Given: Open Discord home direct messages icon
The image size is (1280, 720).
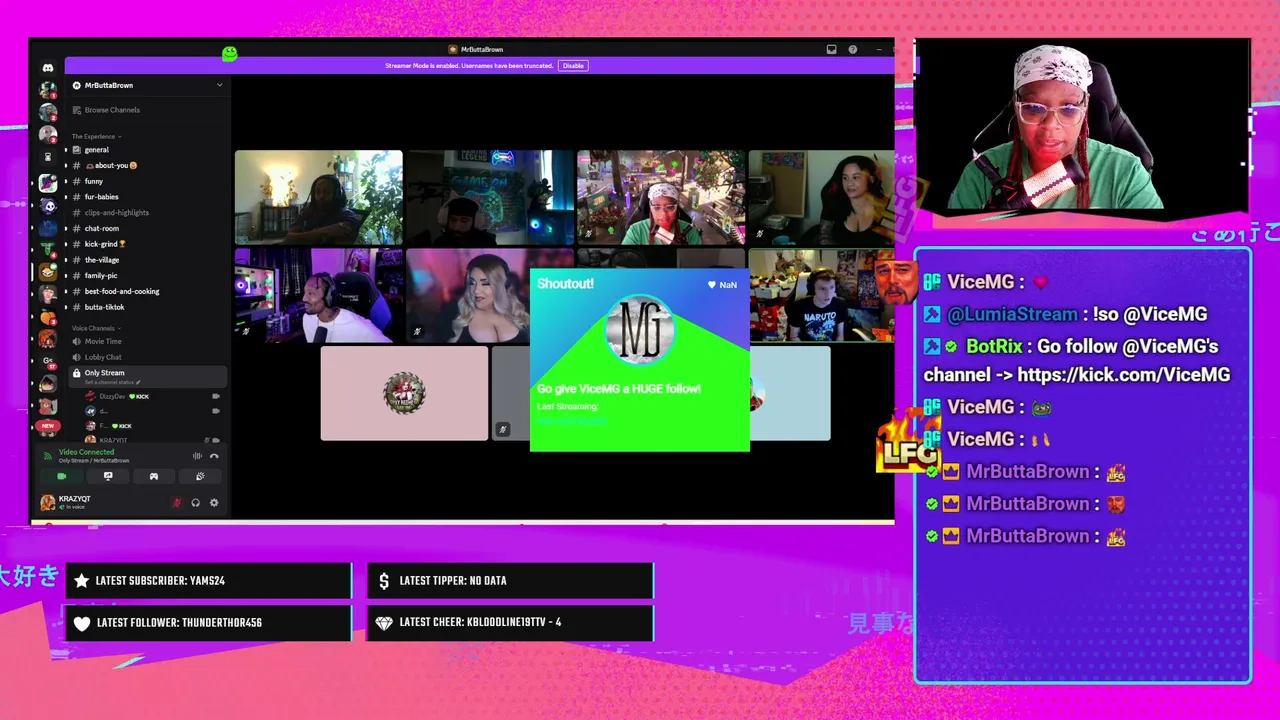Looking at the screenshot, I should 47,68.
